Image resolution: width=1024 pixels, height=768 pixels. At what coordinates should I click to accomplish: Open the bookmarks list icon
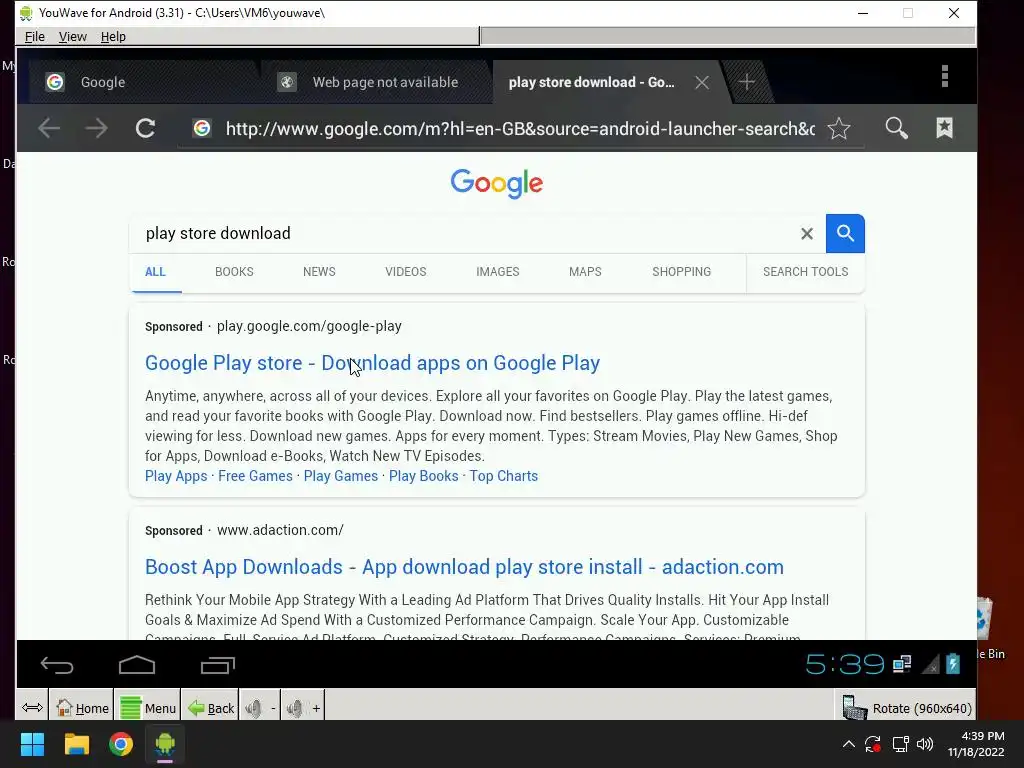(944, 128)
